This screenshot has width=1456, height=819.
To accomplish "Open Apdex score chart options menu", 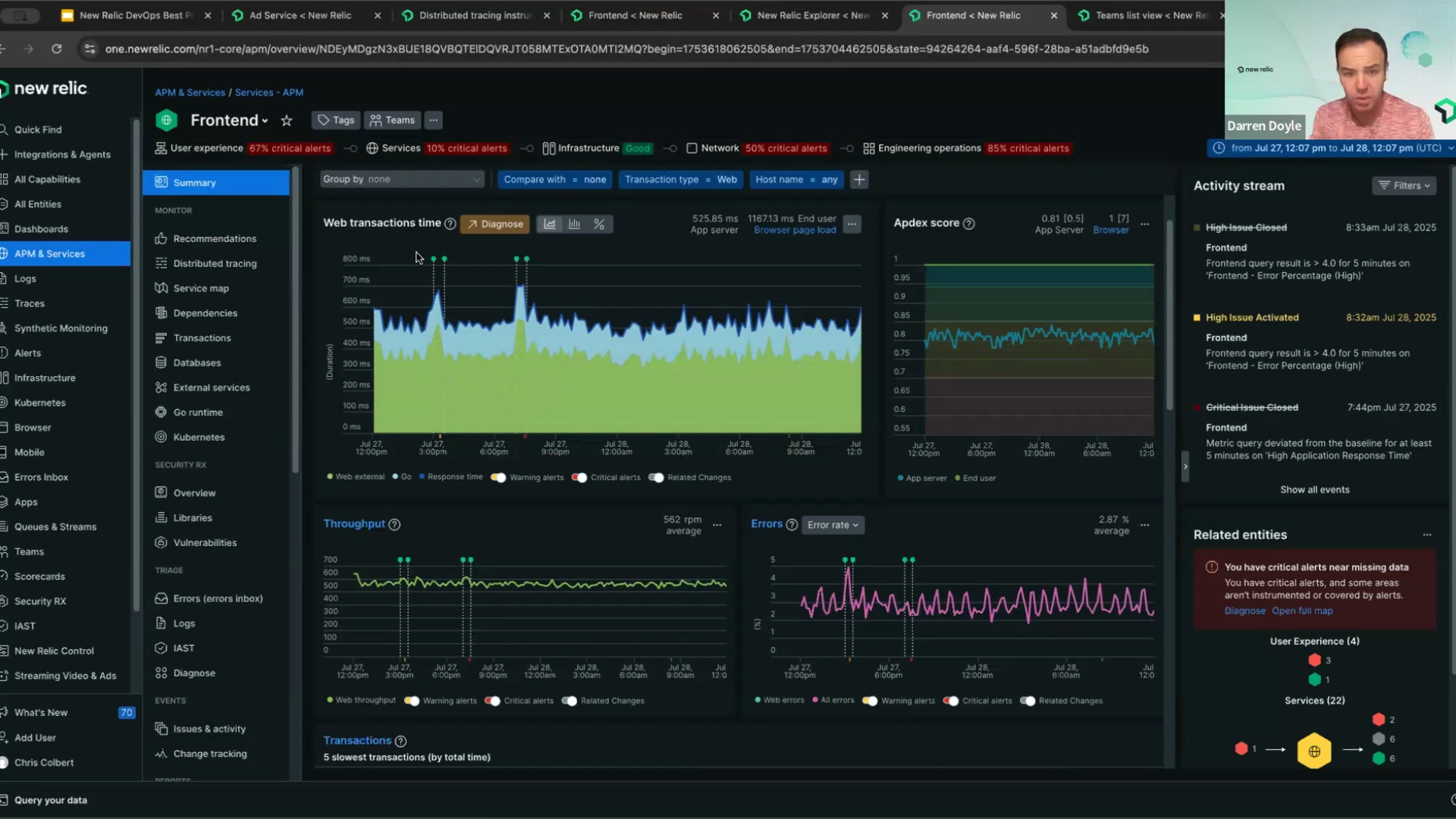I will pyautogui.click(x=1145, y=224).
